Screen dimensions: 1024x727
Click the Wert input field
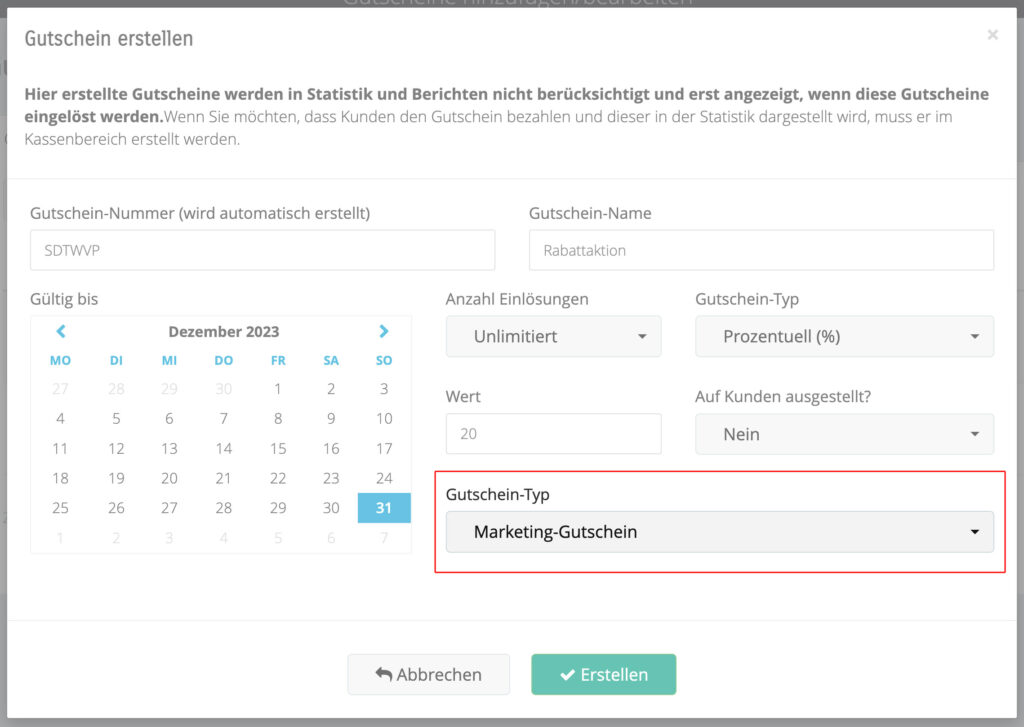click(553, 434)
